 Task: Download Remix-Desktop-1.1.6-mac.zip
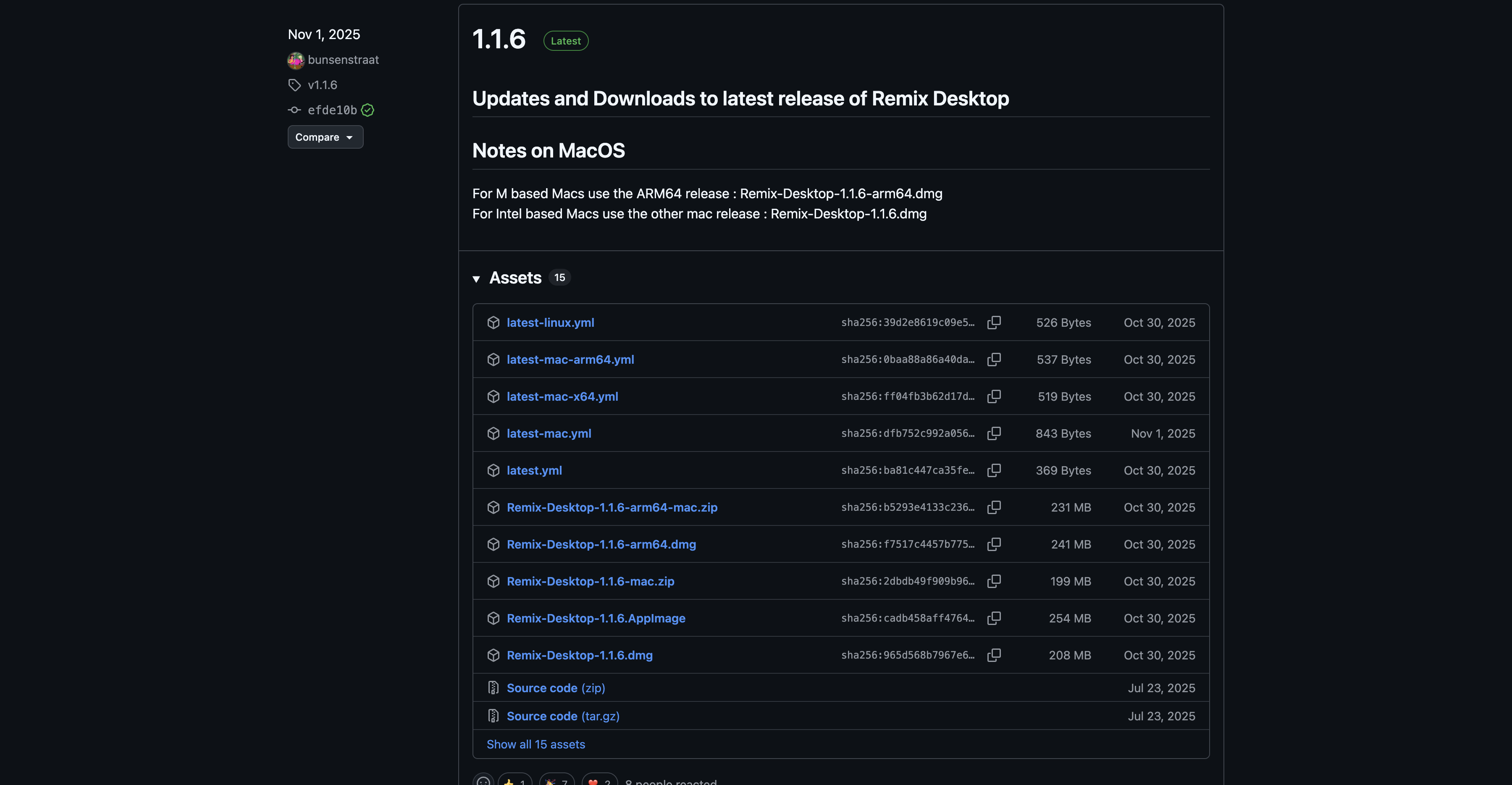(x=591, y=581)
